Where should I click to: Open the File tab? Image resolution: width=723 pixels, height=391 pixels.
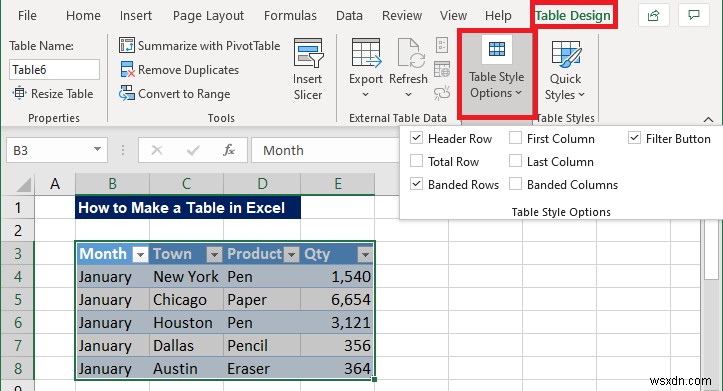[x=27, y=16]
